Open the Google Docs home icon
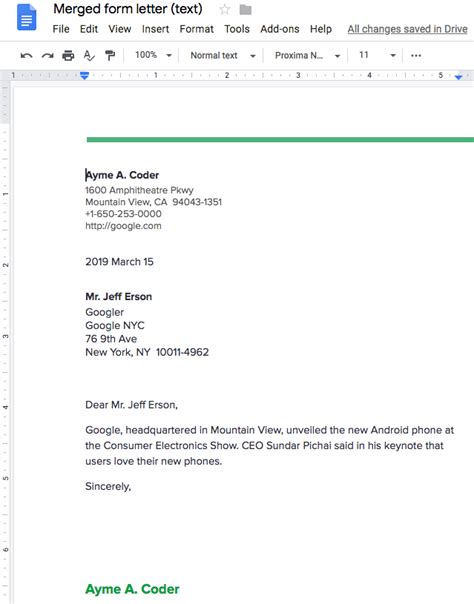 27,17
